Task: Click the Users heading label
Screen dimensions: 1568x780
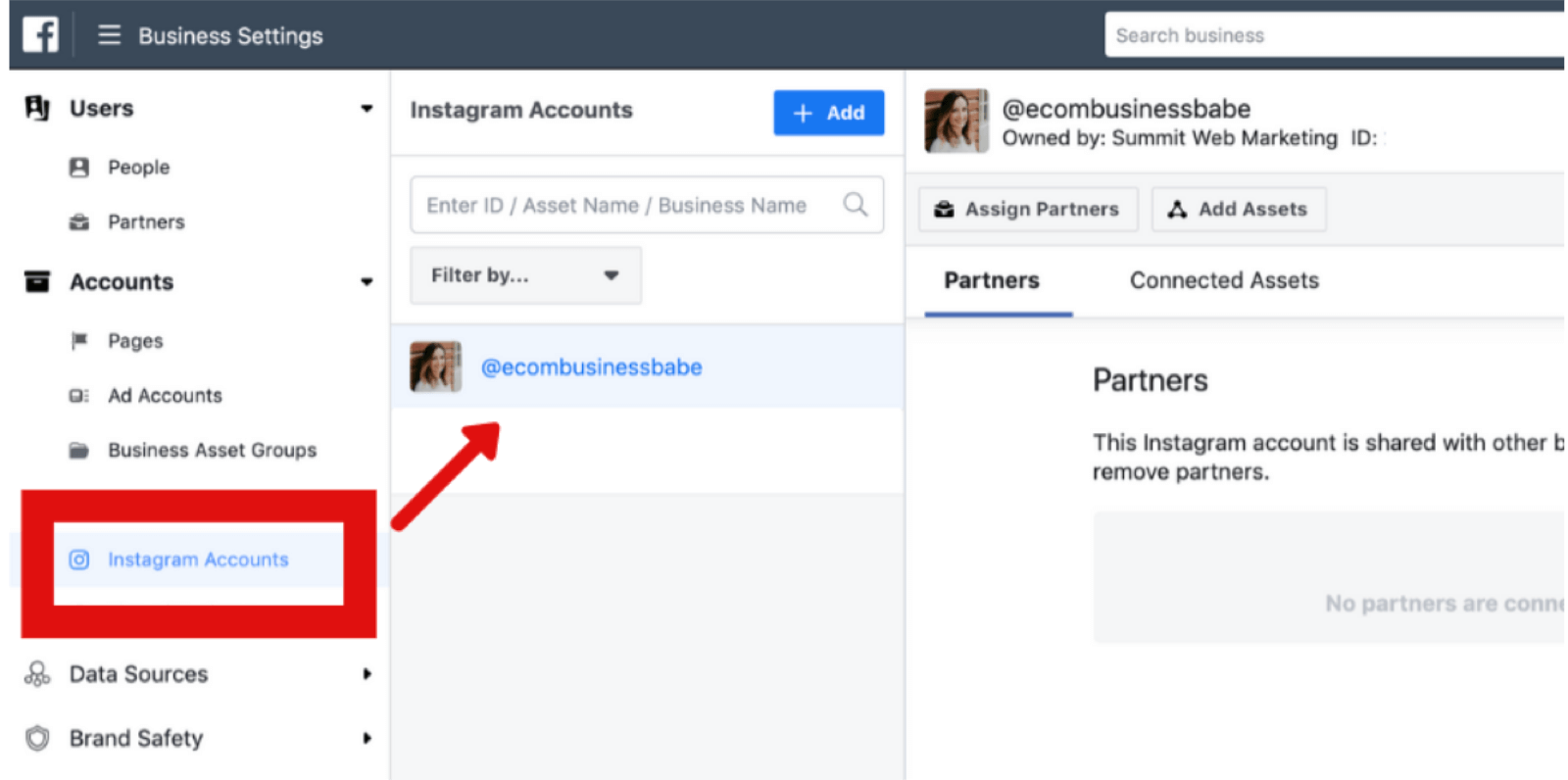Action: point(102,109)
